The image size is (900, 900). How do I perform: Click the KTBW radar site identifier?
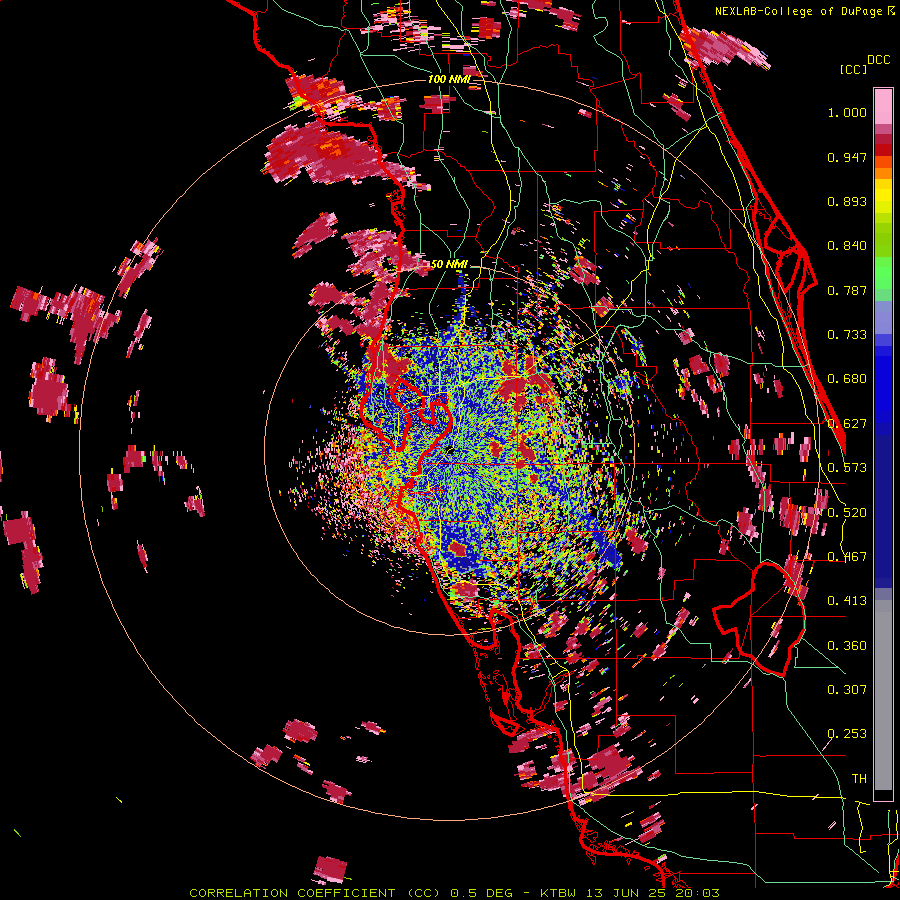pyautogui.click(x=560, y=893)
